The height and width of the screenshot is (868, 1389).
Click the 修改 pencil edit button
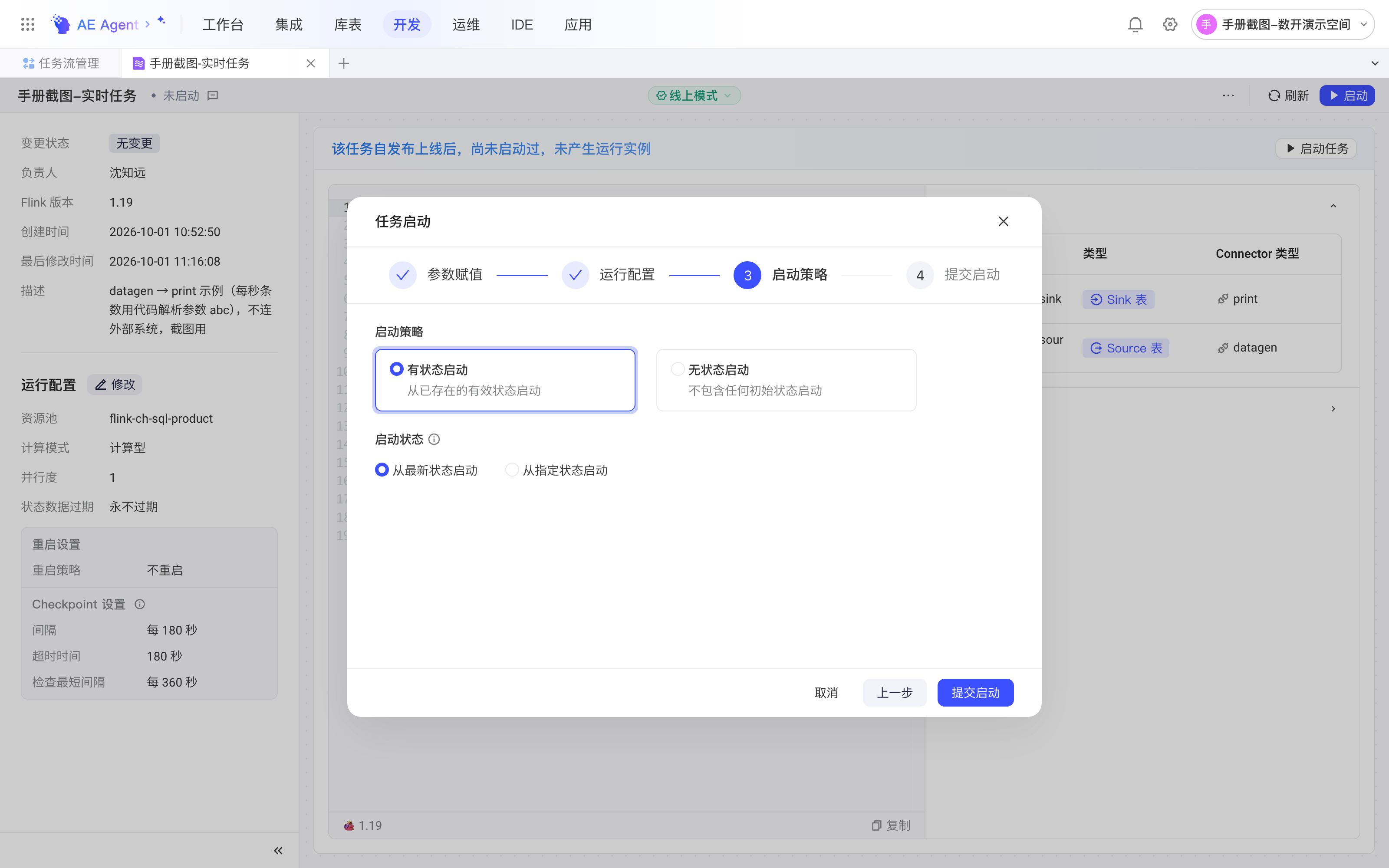click(x=115, y=385)
